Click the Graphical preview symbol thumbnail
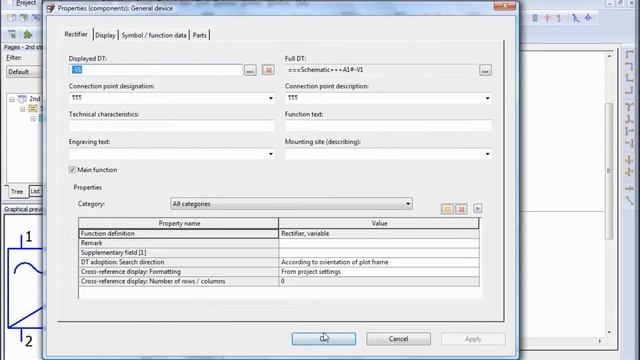The width and height of the screenshot is (640, 360). pos(24,286)
